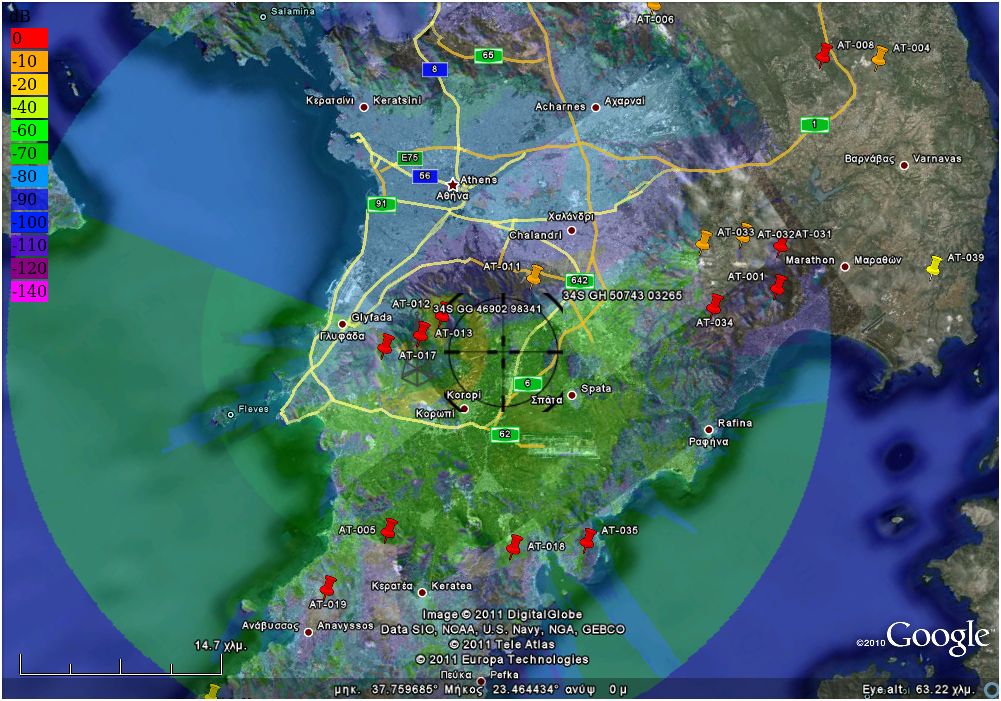
Task: Click the red AT-018 pin
Action: [x=514, y=544]
